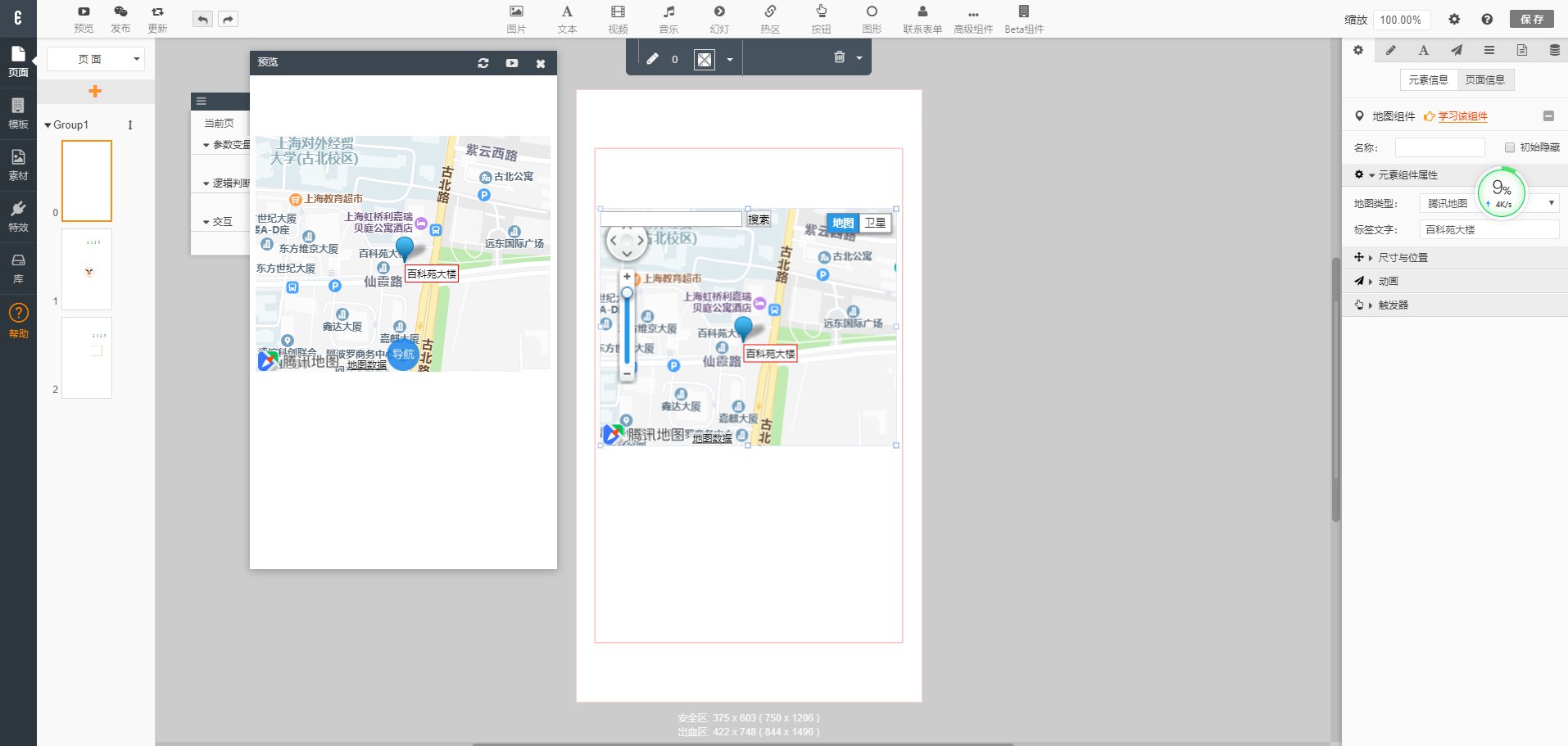Click the map zoom slider handle

point(627,292)
